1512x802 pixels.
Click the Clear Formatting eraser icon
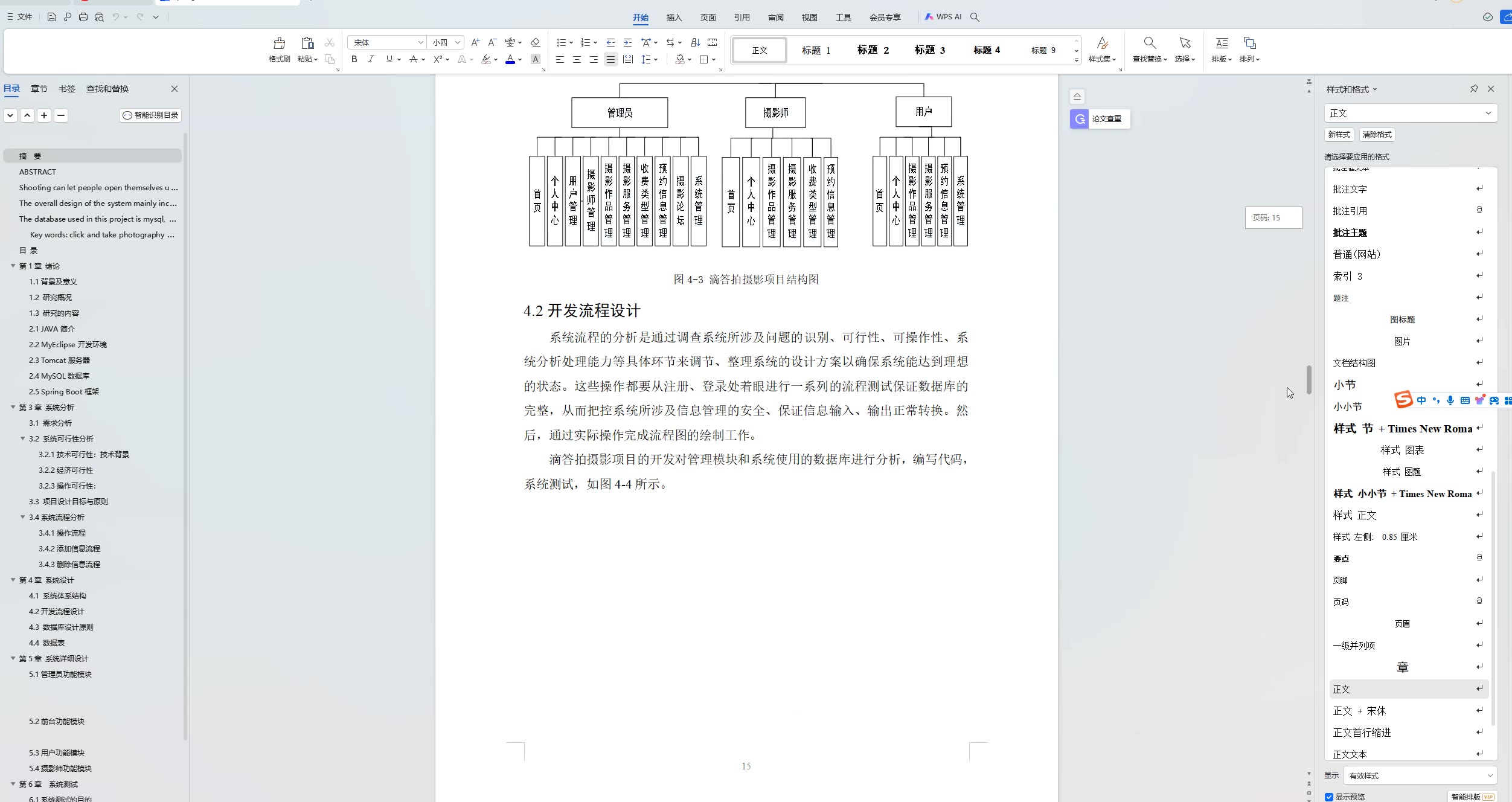point(535,42)
